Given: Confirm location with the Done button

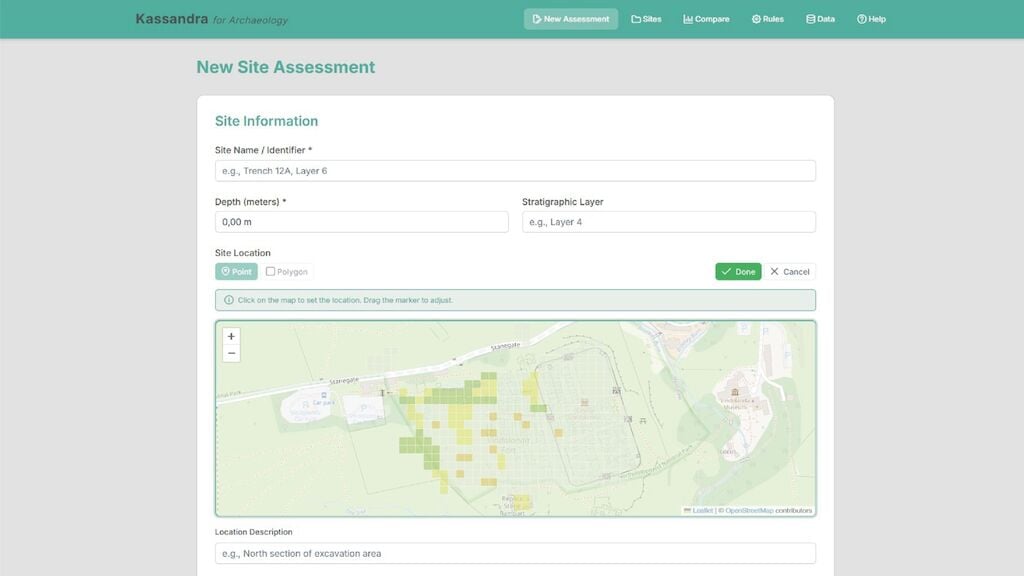Looking at the screenshot, I should pyautogui.click(x=738, y=271).
